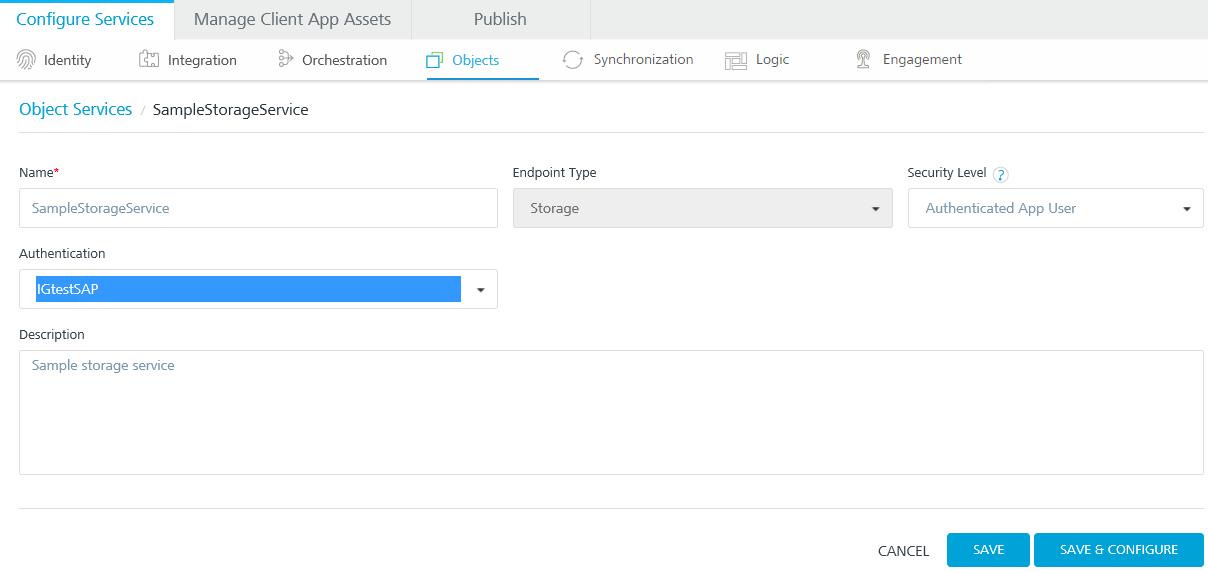
Task: Click the Engagement antenna icon
Action: (863, 60)
